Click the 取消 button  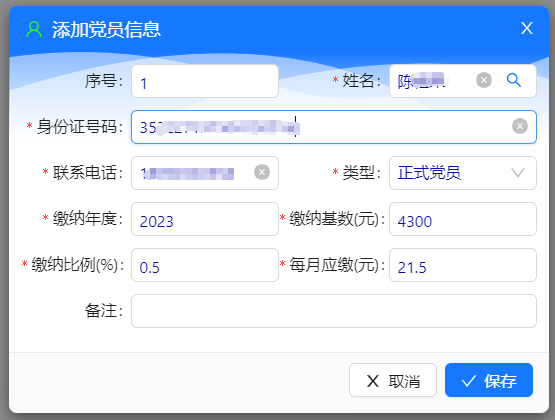(393, 380)
